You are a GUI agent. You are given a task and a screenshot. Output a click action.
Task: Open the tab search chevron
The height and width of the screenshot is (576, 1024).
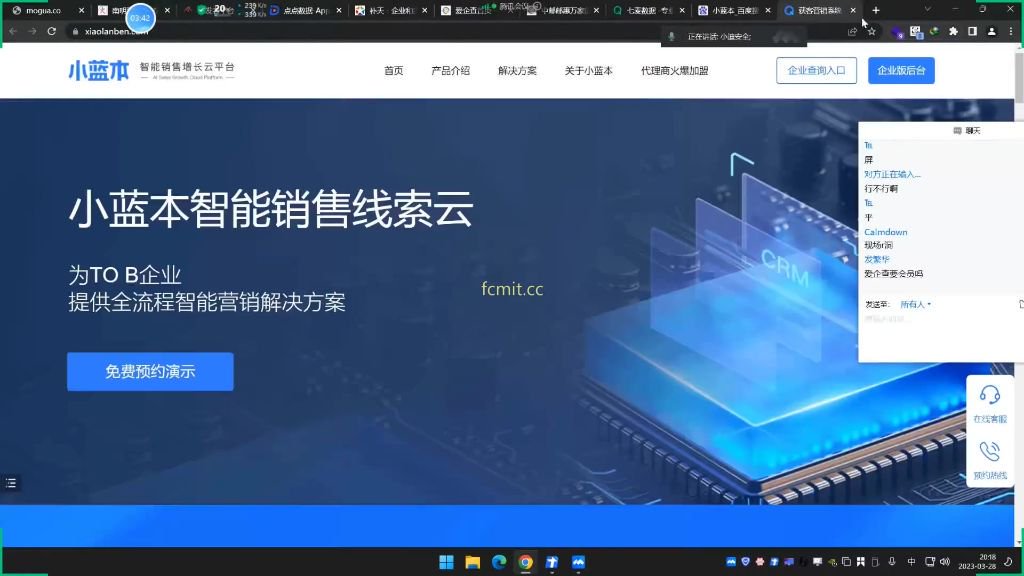(x=927, y=9)
